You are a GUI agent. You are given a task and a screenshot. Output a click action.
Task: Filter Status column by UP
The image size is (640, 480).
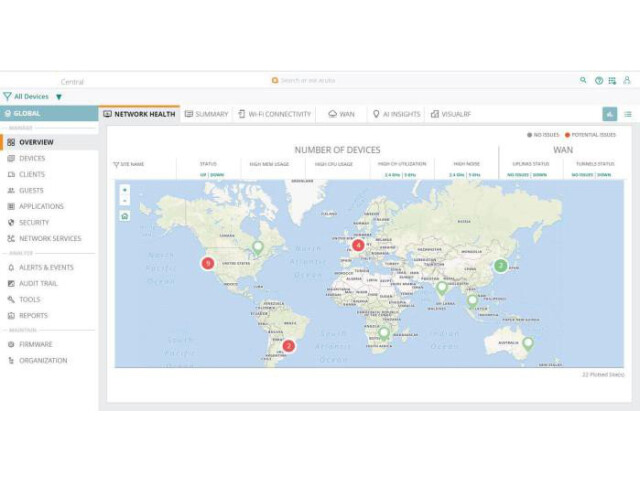[203, 175]
